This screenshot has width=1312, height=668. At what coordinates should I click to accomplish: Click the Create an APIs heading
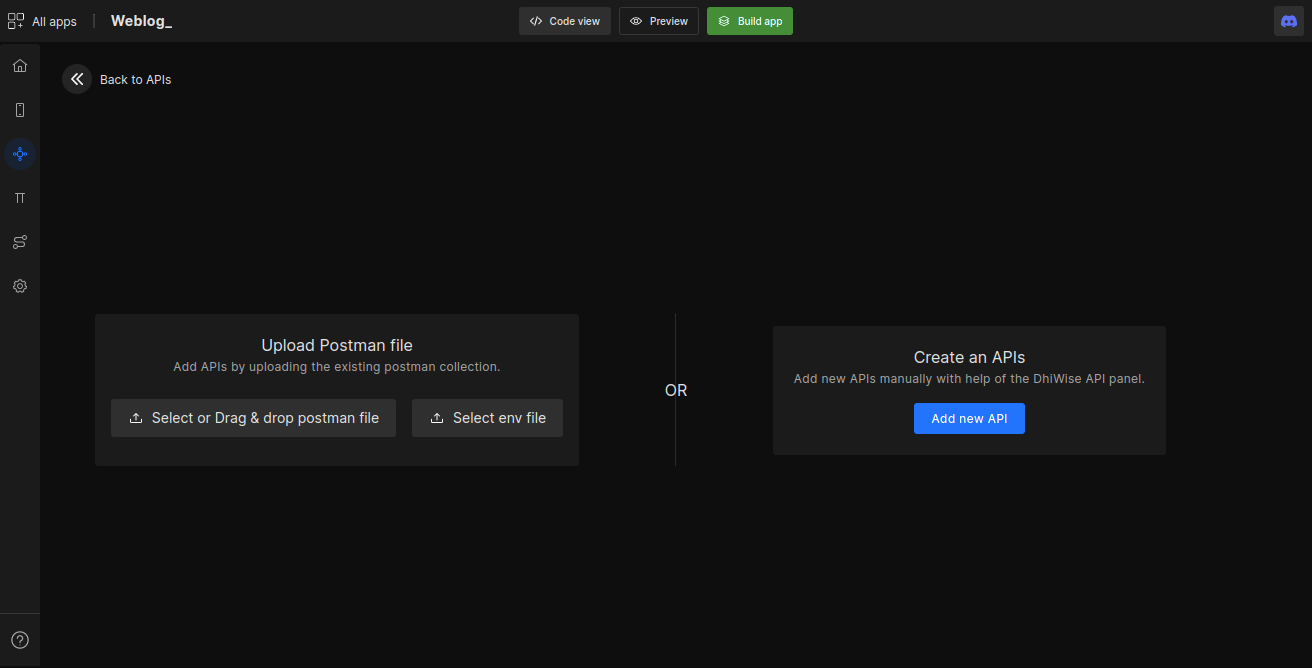969,357
